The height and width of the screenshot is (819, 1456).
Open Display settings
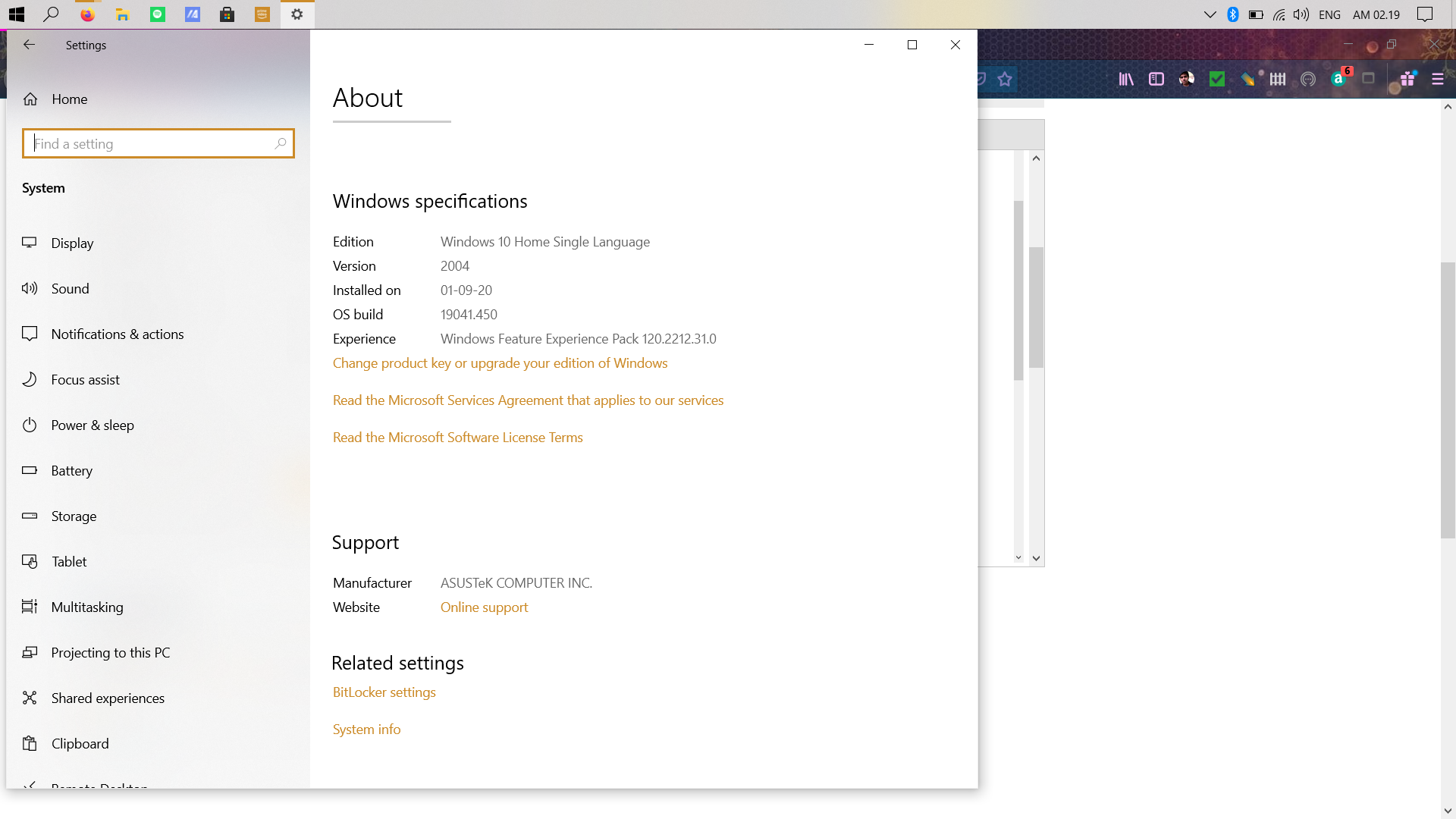point(72,243)
